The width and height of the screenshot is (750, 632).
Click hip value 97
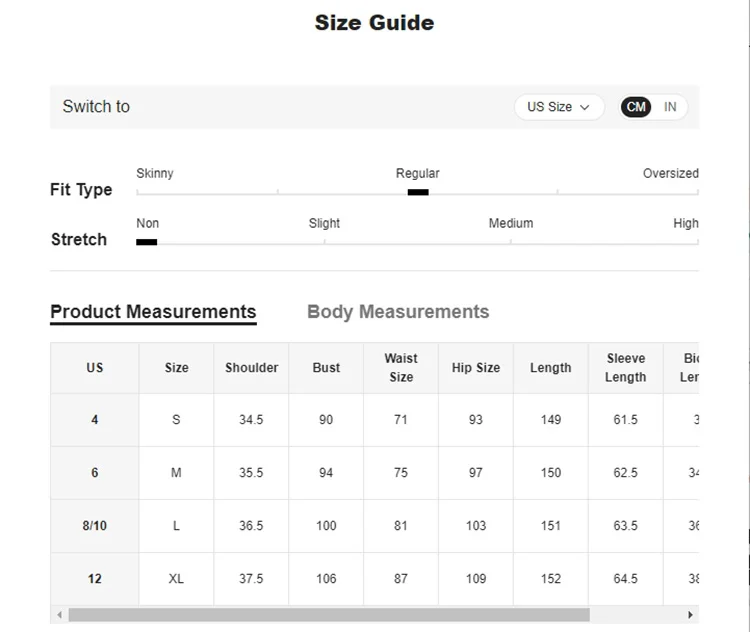[x=476, y=473]
